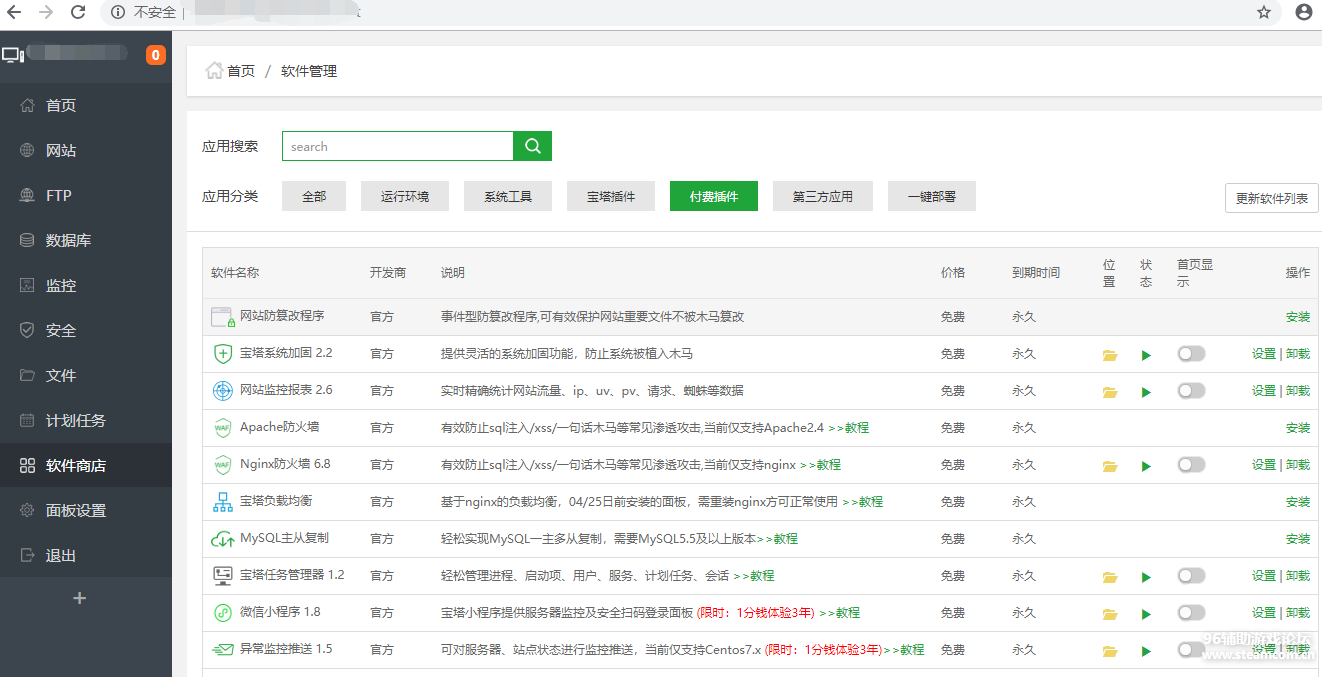Enable homepage display for 网站监控报表
Image resolution: width=1322 pixels, height=677 pixels.
1190,391
